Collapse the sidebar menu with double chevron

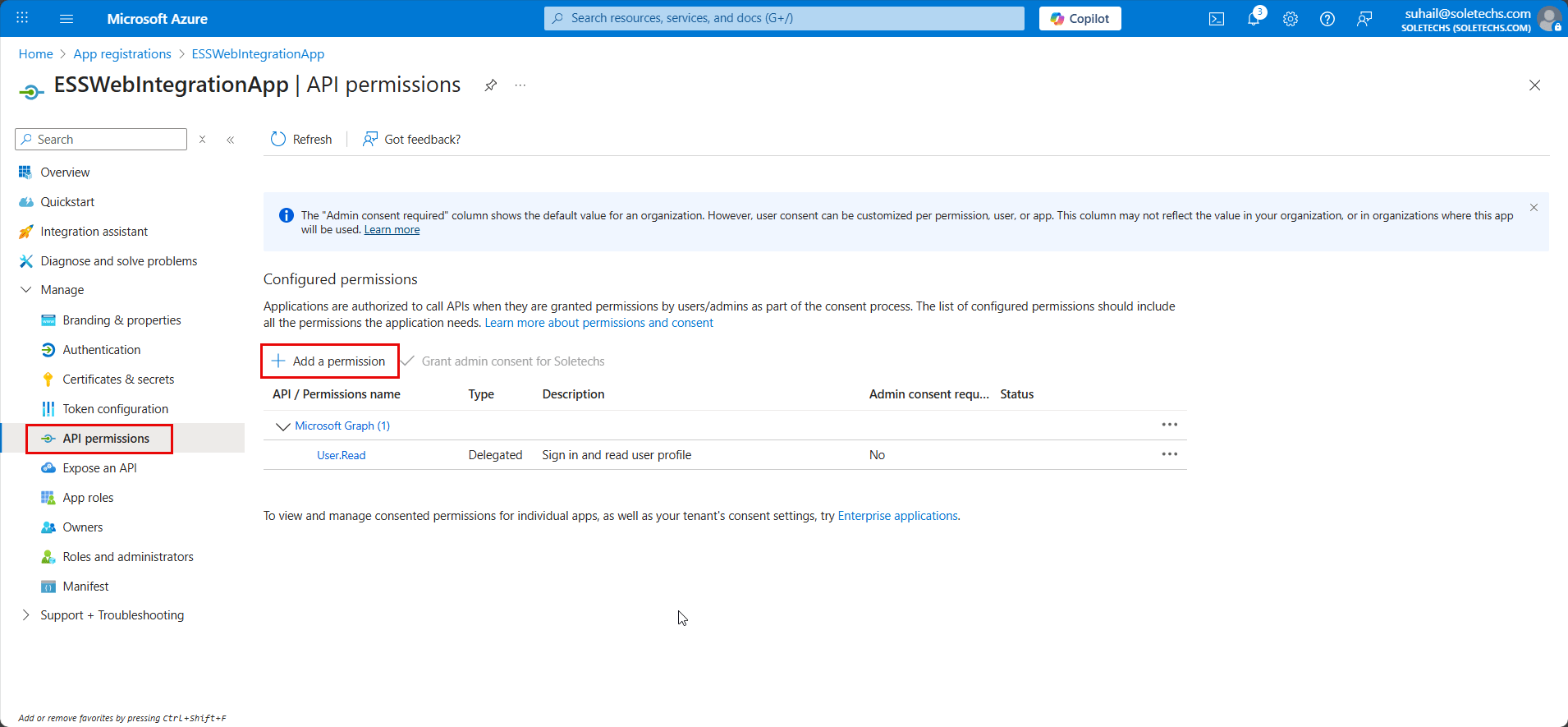231,140
